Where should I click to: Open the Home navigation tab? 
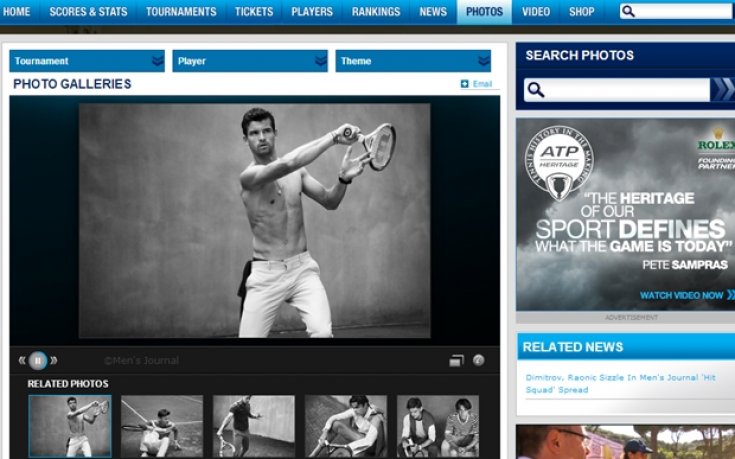point(16,12)
